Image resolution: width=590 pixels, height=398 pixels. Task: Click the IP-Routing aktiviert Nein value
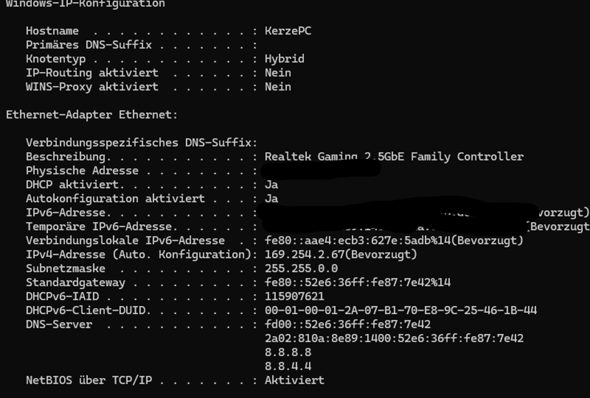click(x=278, y=73)
